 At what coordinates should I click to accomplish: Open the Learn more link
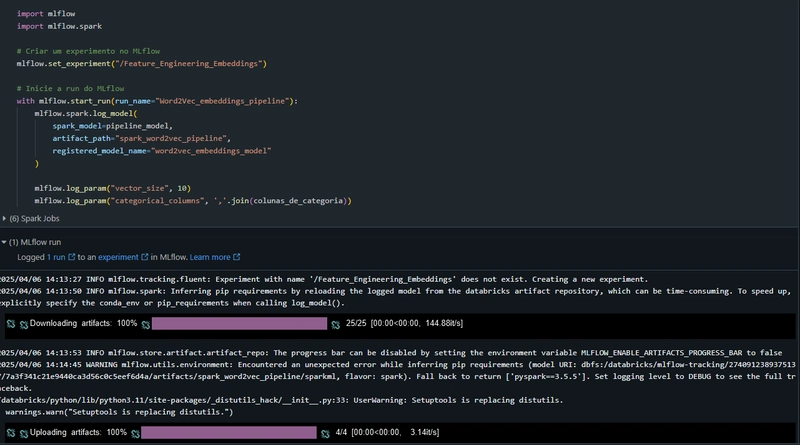210,257
